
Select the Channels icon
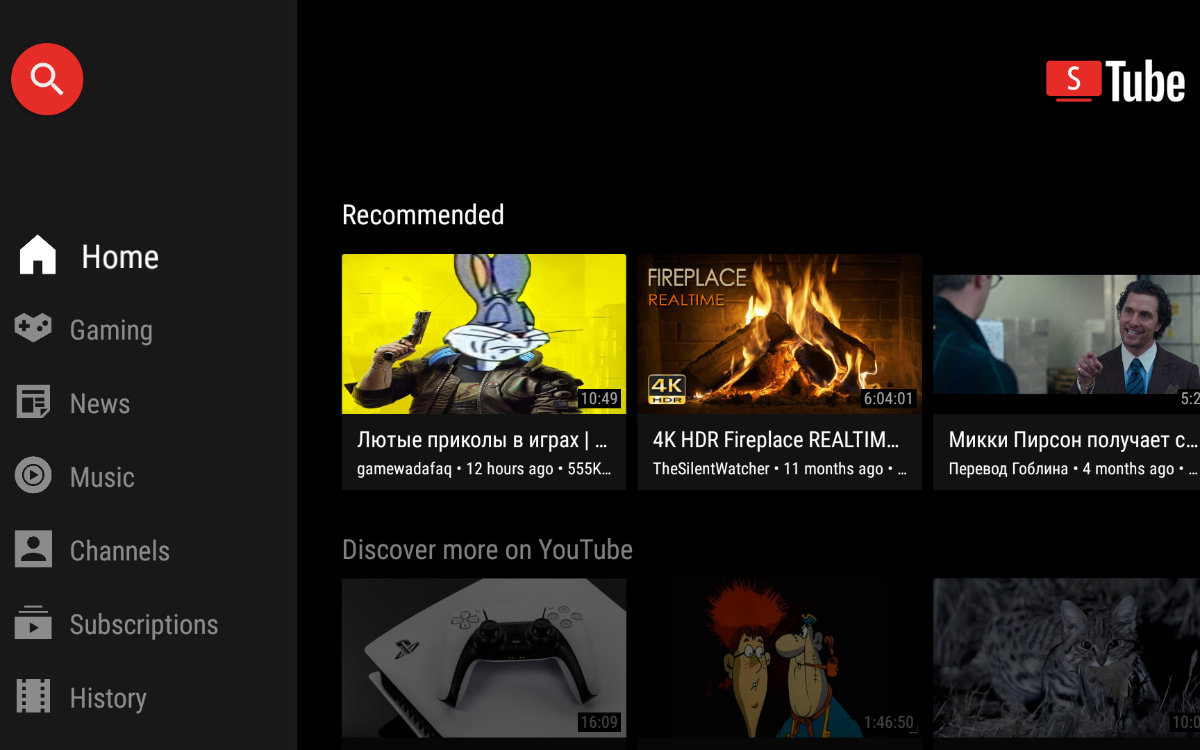coord(33,551)
